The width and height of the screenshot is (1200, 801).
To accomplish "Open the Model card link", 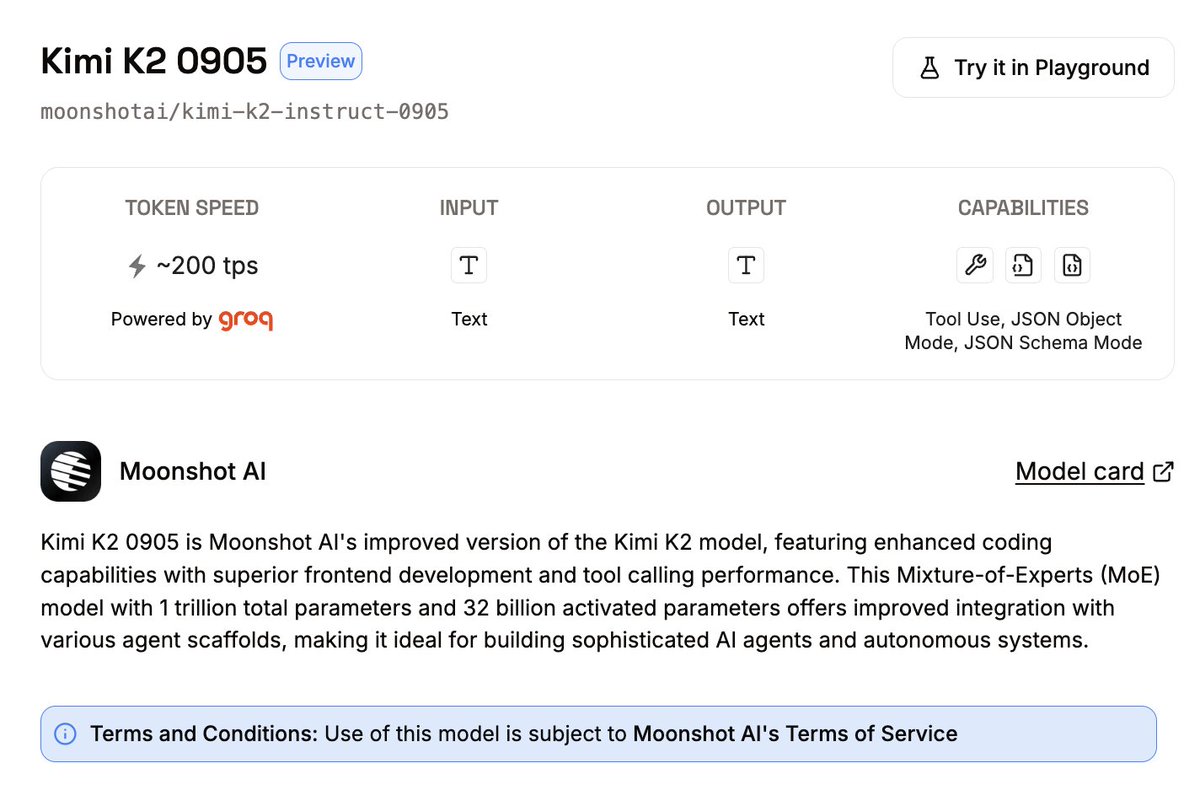I will point(1079,472).
